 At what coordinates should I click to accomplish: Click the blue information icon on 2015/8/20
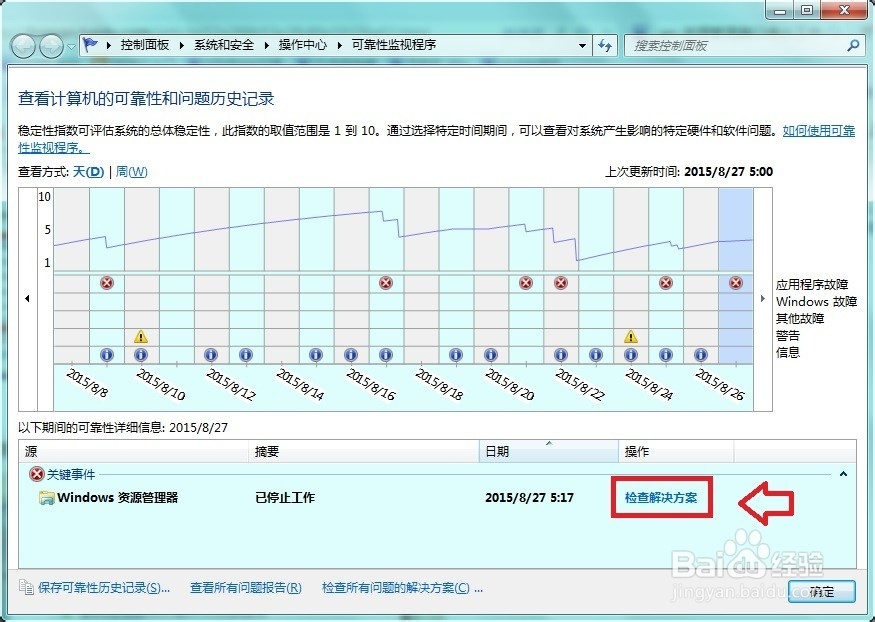click(491, 354)
